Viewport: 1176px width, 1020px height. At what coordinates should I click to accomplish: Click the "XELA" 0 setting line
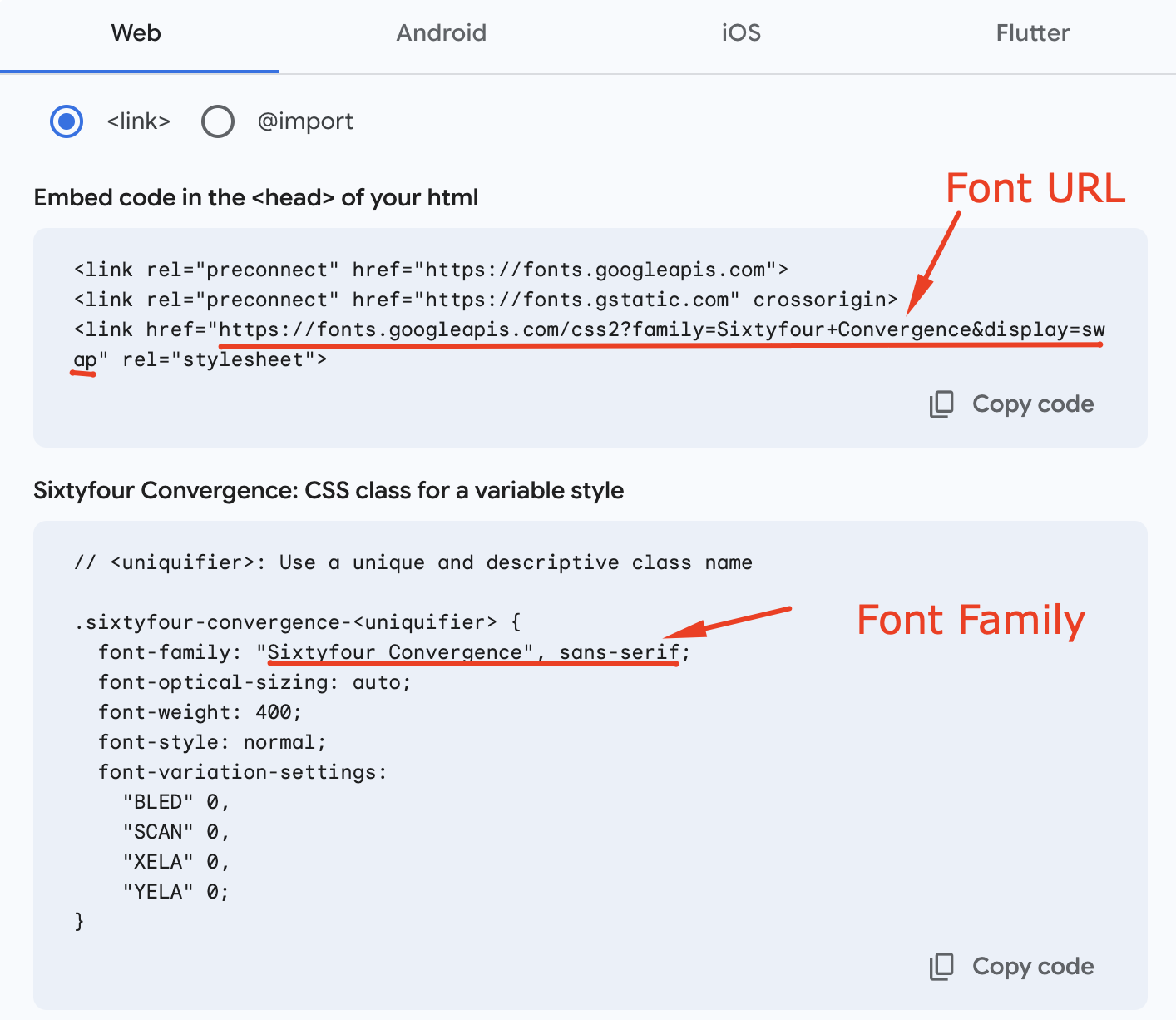(x=175, y=863)
